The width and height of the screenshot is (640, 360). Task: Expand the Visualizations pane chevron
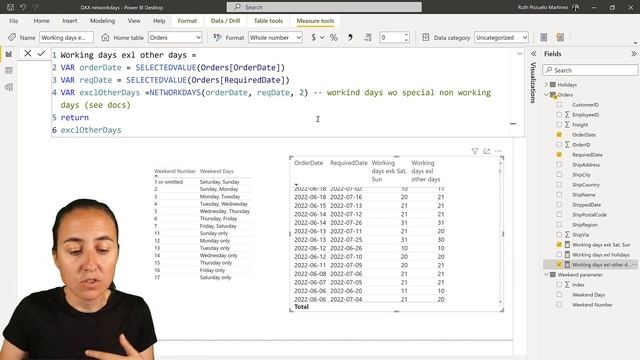point(533,53)
